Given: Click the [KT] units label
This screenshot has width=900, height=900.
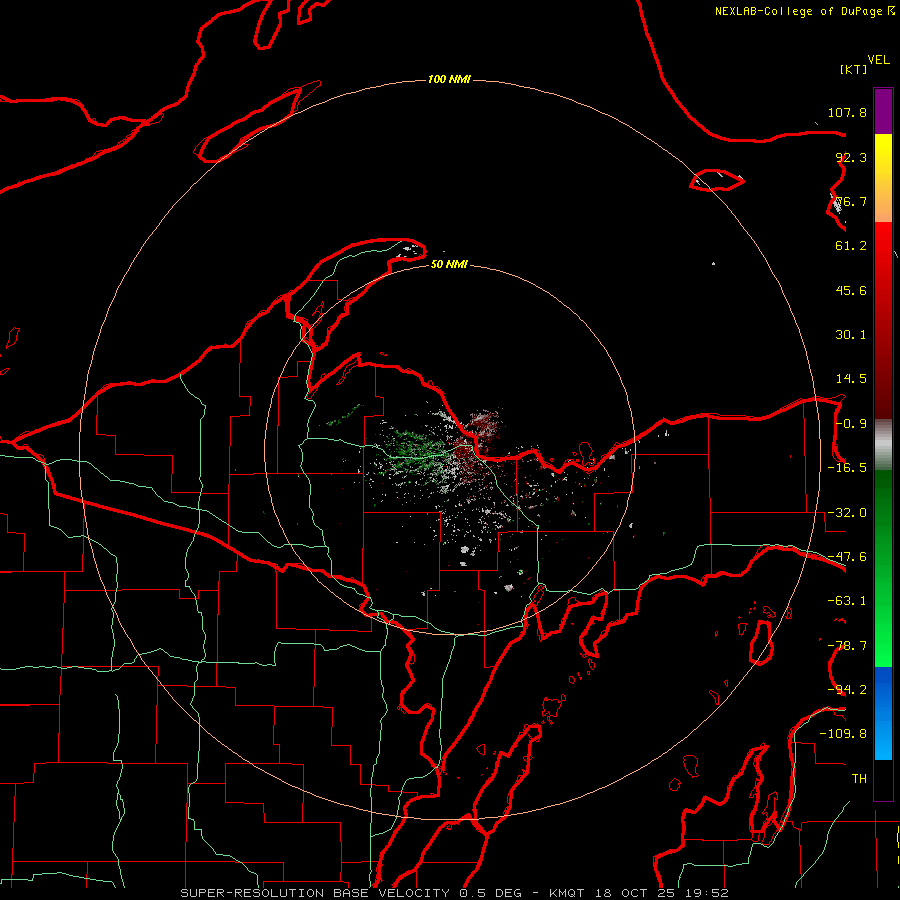Looking at the screenshot, I should coord(854,69).
